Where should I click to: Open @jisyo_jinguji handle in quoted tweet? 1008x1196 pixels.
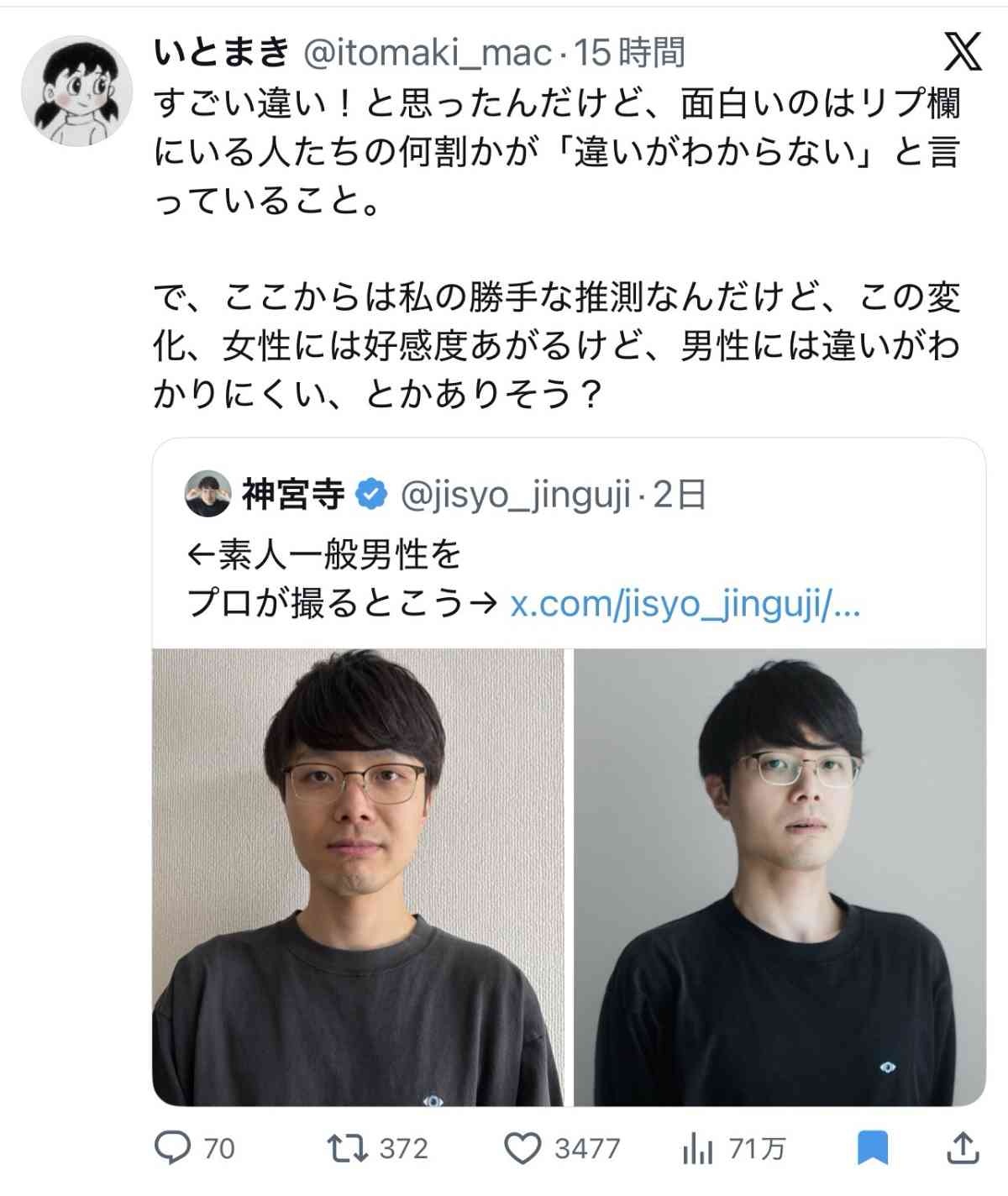click(516, 496)
